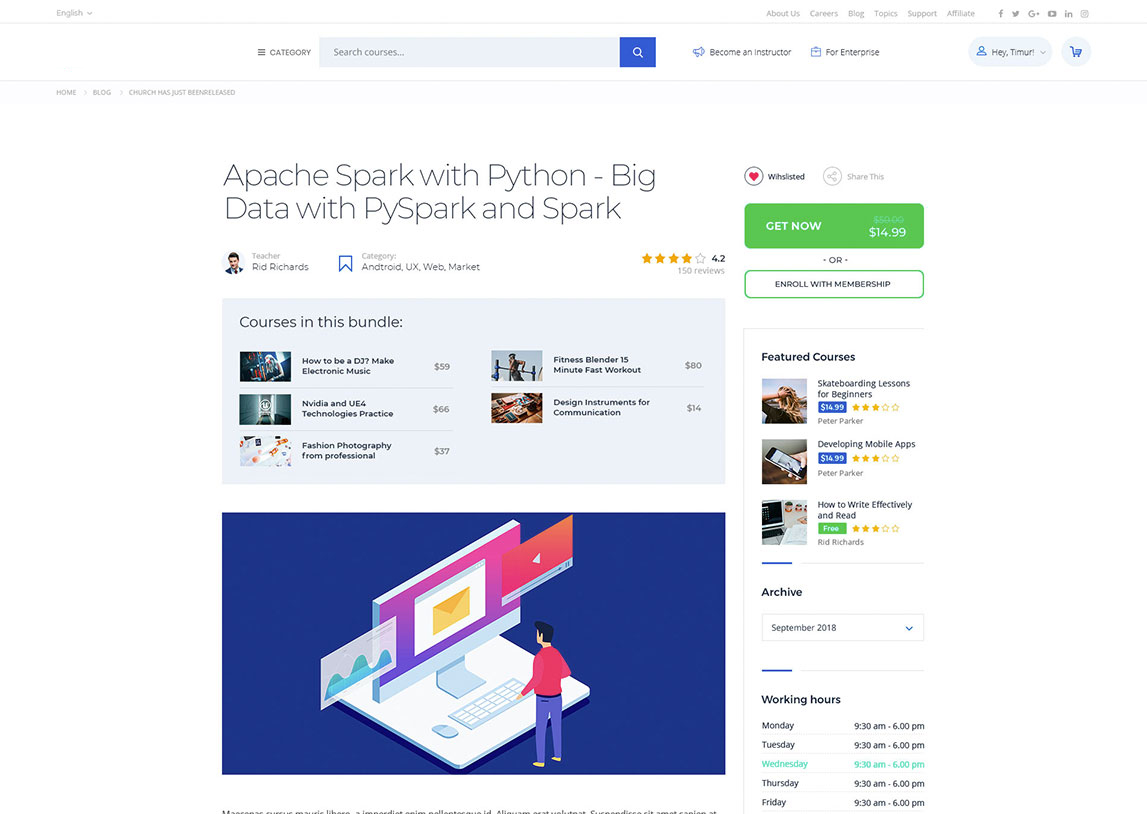Open the Category menu

[x=284, y=52]
